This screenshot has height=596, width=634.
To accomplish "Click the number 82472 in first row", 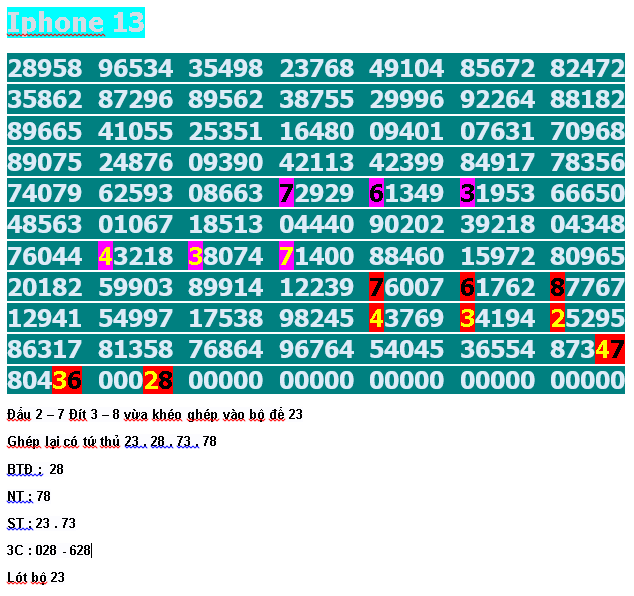I will pos(587,69).
